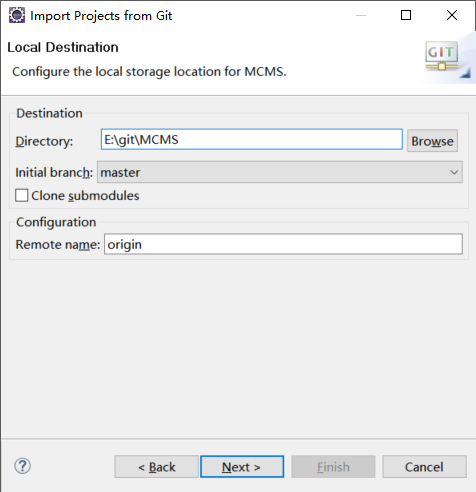Go to the Next wizard page
This screenshot has height=492, width=476.
point(242,467)
